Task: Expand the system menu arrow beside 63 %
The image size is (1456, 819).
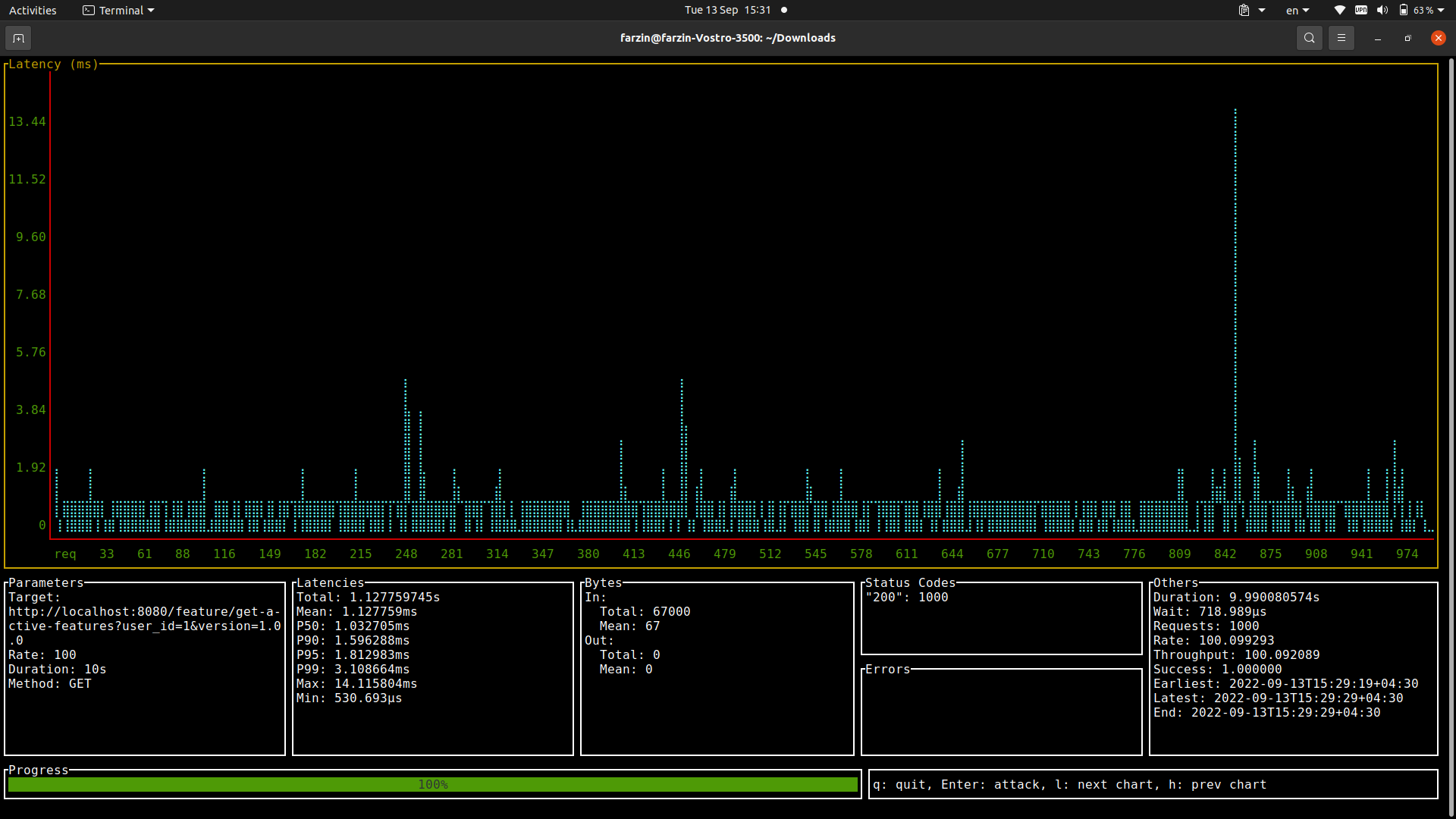Action: click(1441, 11)
